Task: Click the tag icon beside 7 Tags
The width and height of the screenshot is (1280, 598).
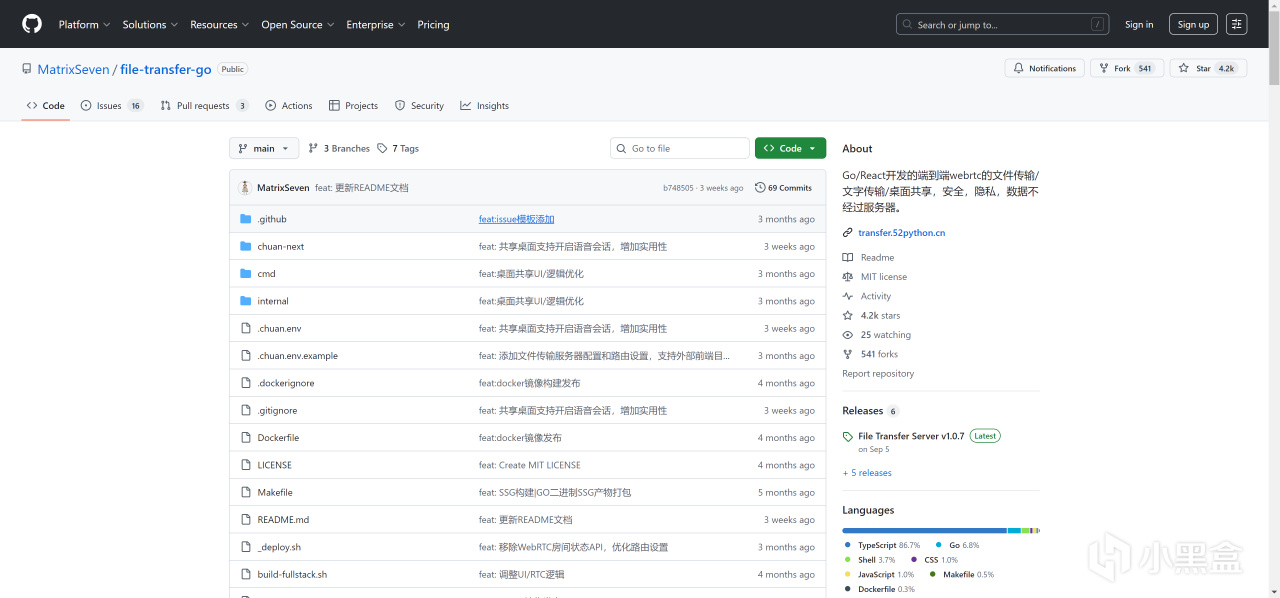Action: pos(382,148)
